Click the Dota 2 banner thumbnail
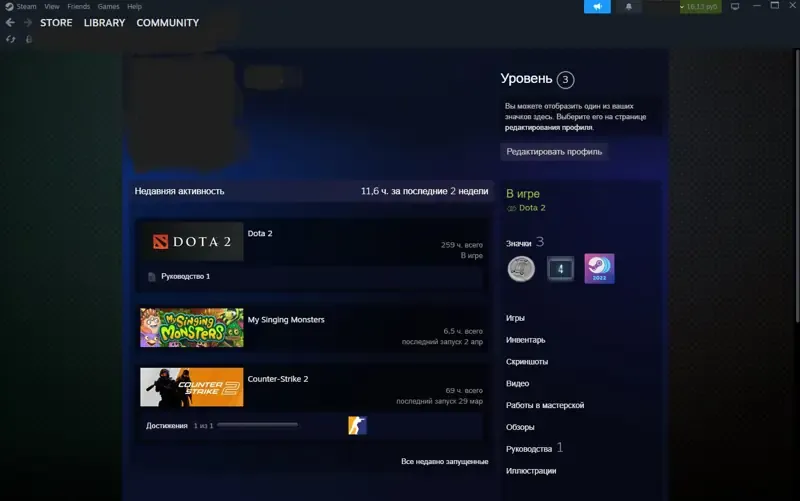This screenshot has width=800, height=501. click(192, 241)
